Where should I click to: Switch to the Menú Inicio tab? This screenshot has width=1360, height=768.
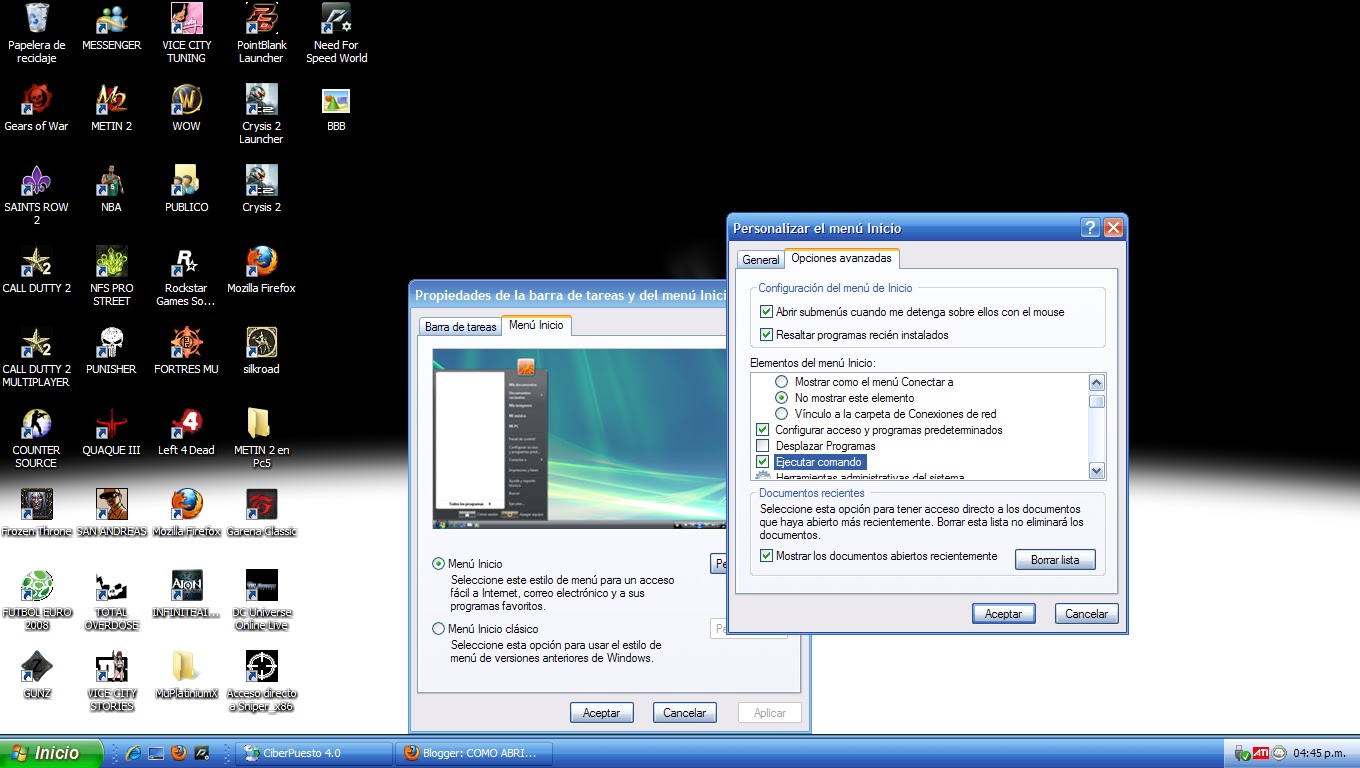point(536,325)
